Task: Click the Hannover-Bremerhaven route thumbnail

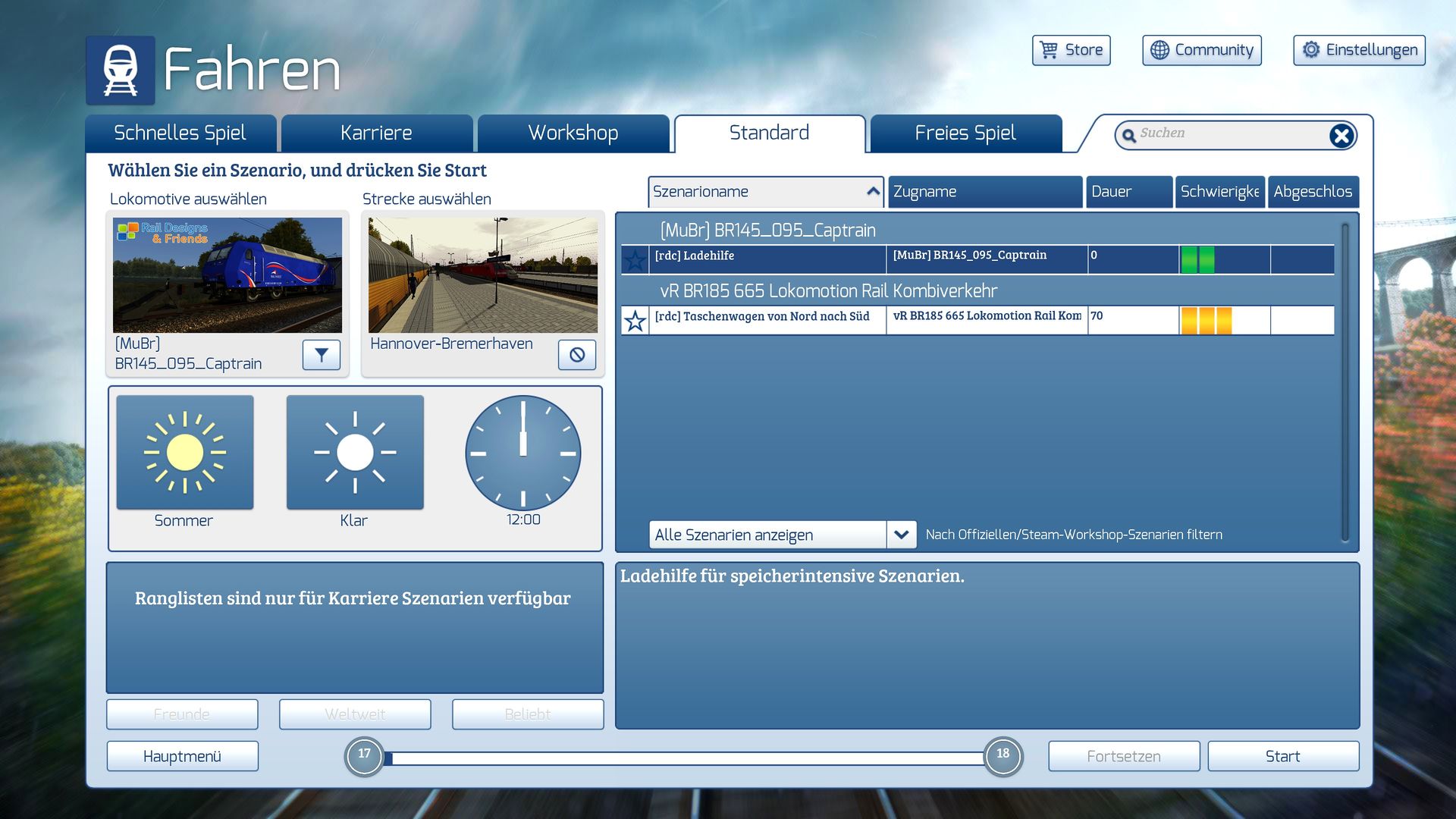Action: tap(482, 275)
